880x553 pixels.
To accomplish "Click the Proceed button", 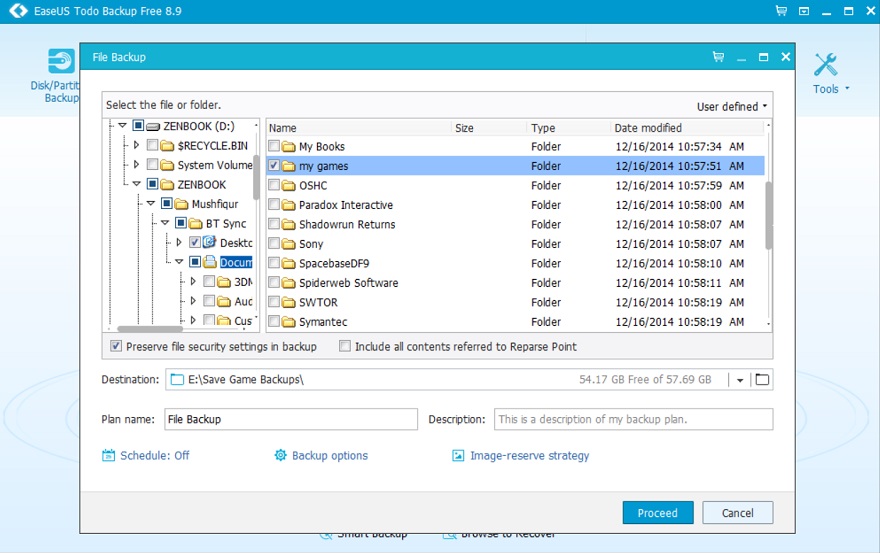I will pos(657,513).
